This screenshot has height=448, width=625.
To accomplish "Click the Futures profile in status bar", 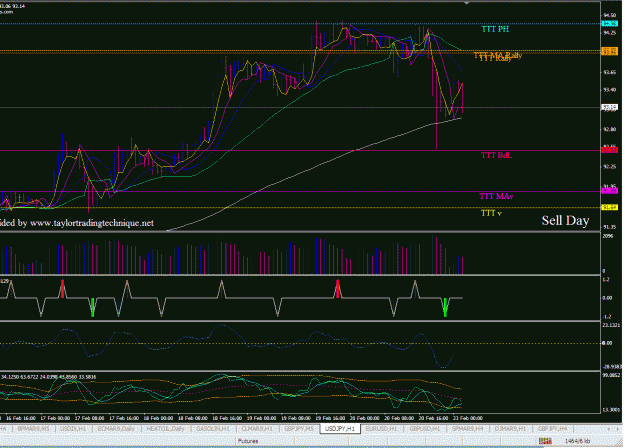I will click(248, 441).
